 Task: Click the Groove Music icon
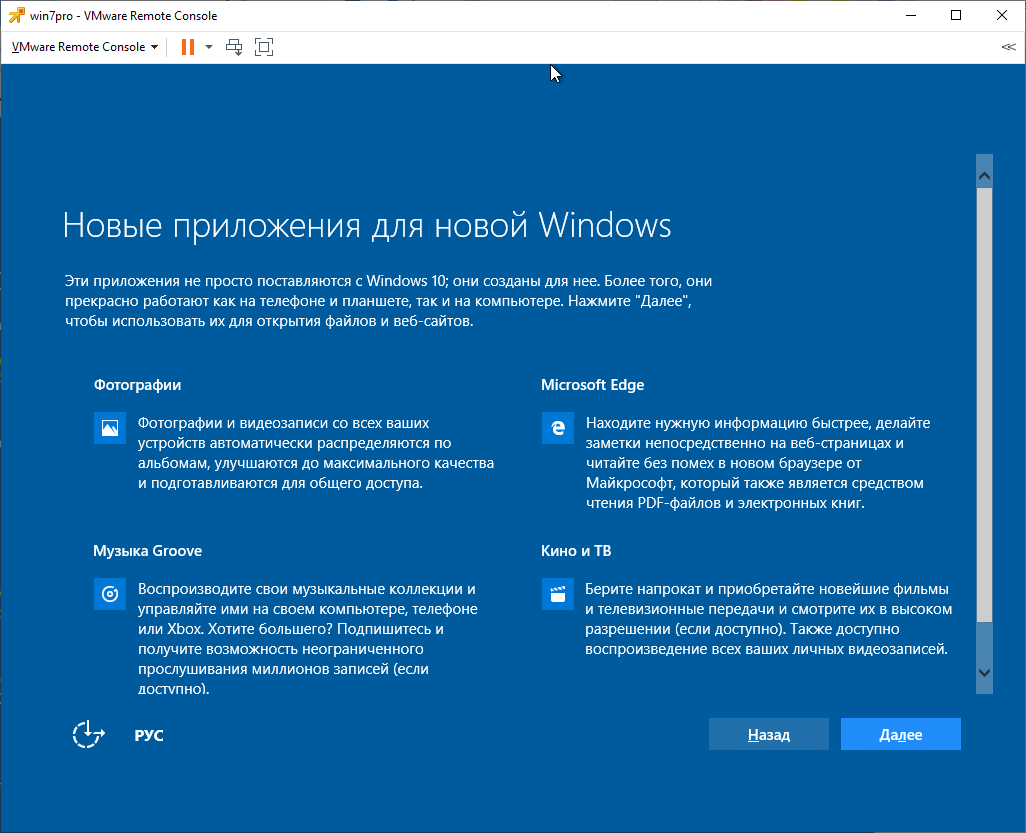[x=110, y=594]
